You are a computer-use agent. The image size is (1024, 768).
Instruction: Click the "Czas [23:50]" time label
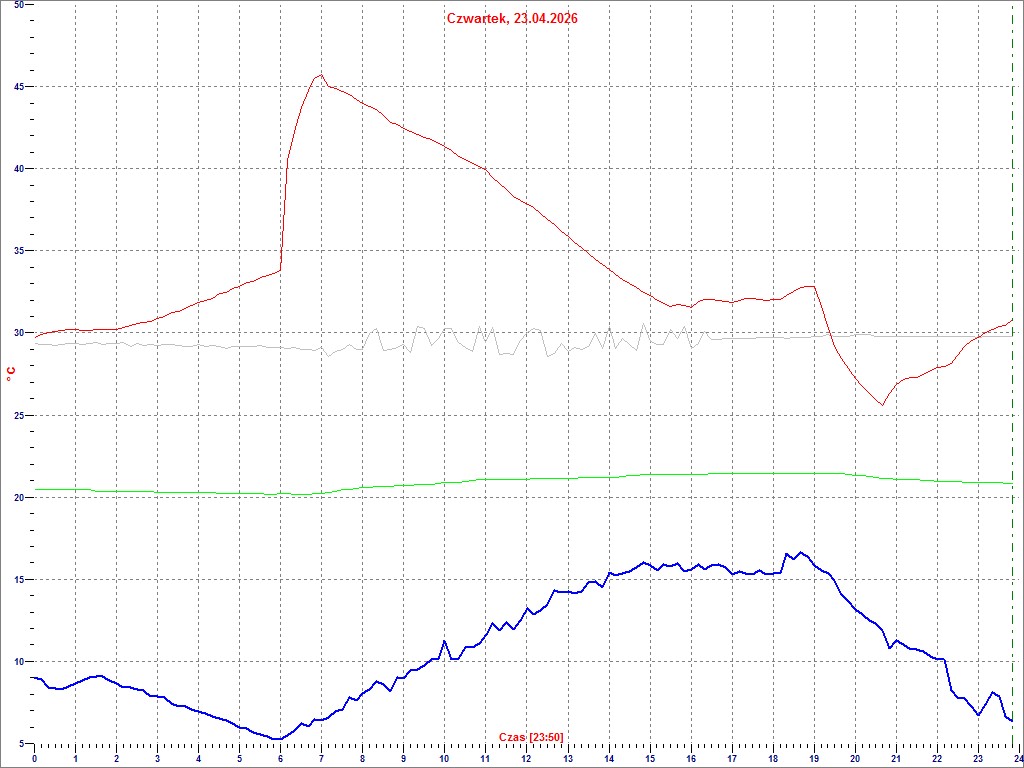pyautogui.click(x=531, y=738)
